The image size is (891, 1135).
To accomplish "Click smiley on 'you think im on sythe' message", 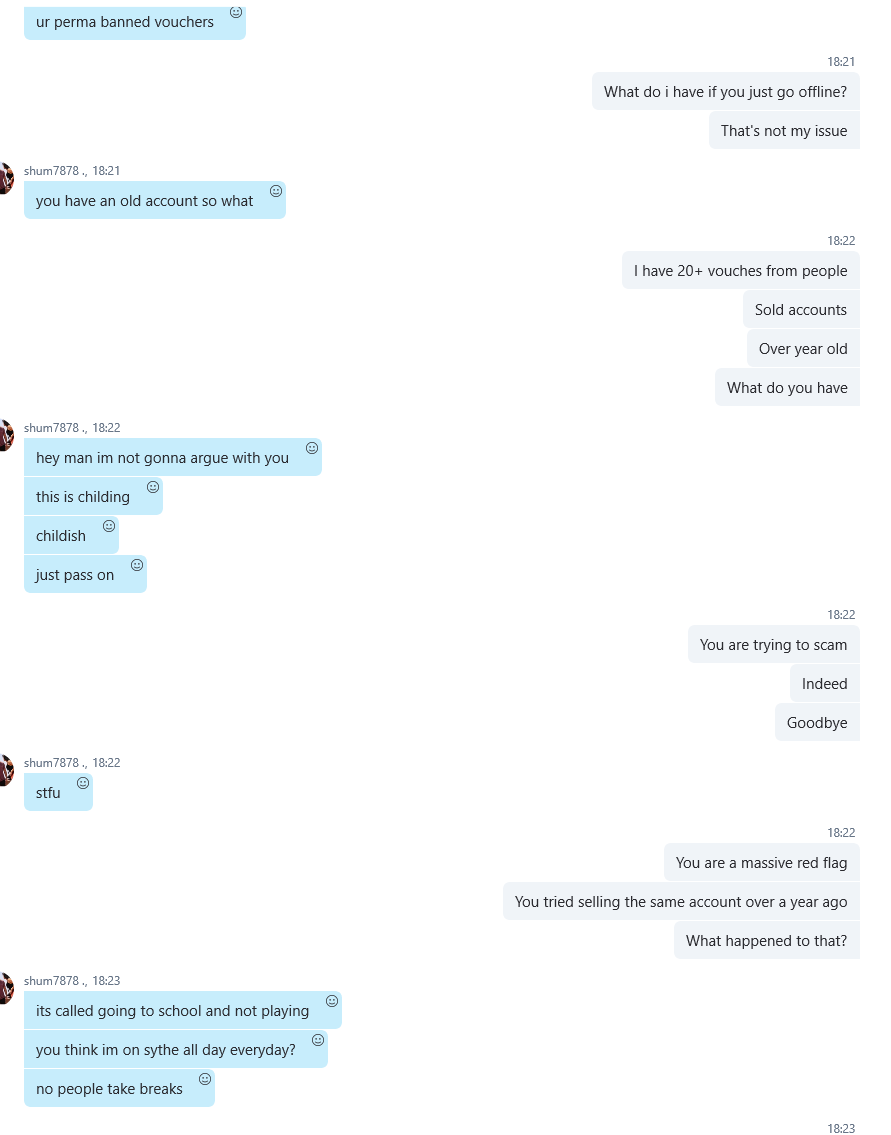I will pyautogui.click(x=318, y=1040).
